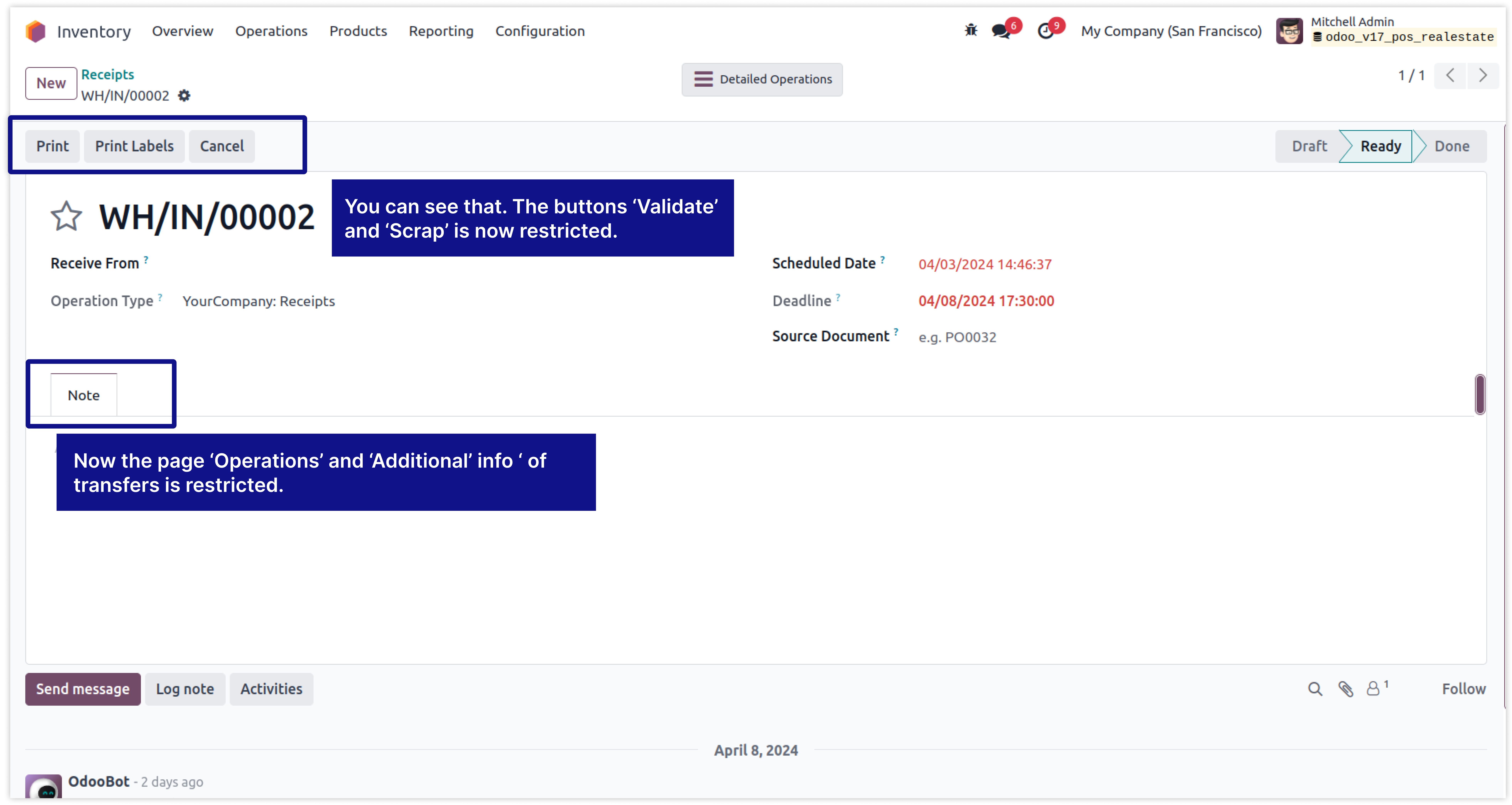
Task: Open the Operations menu
Action: tap(271, 31)
